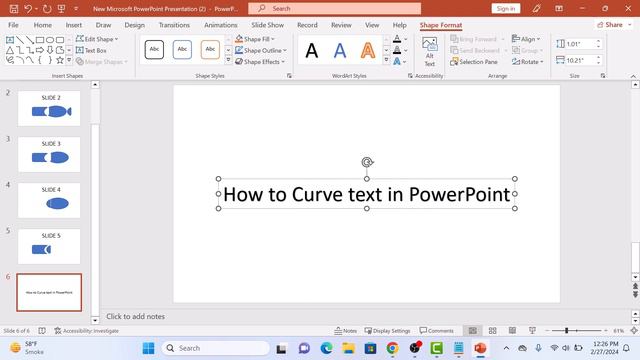Viewport: 640px width, 360px height.
Task: Open the Review tab
Action: coord(341,25)
